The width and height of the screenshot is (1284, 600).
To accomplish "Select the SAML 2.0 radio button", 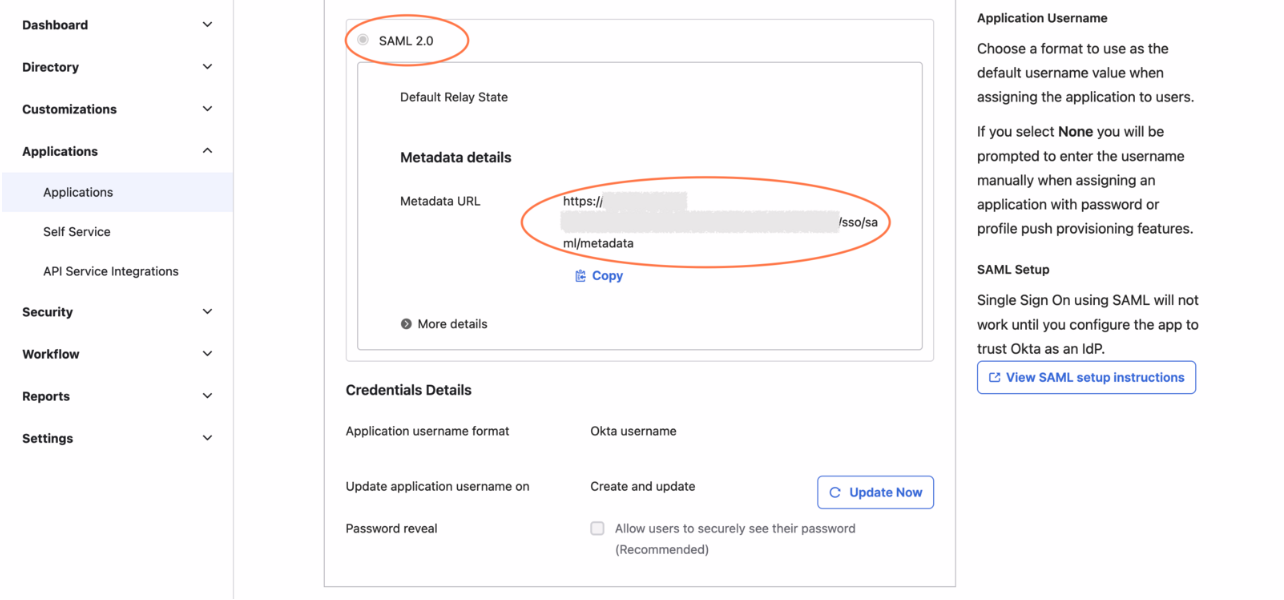I will click(x=363, y=41).
